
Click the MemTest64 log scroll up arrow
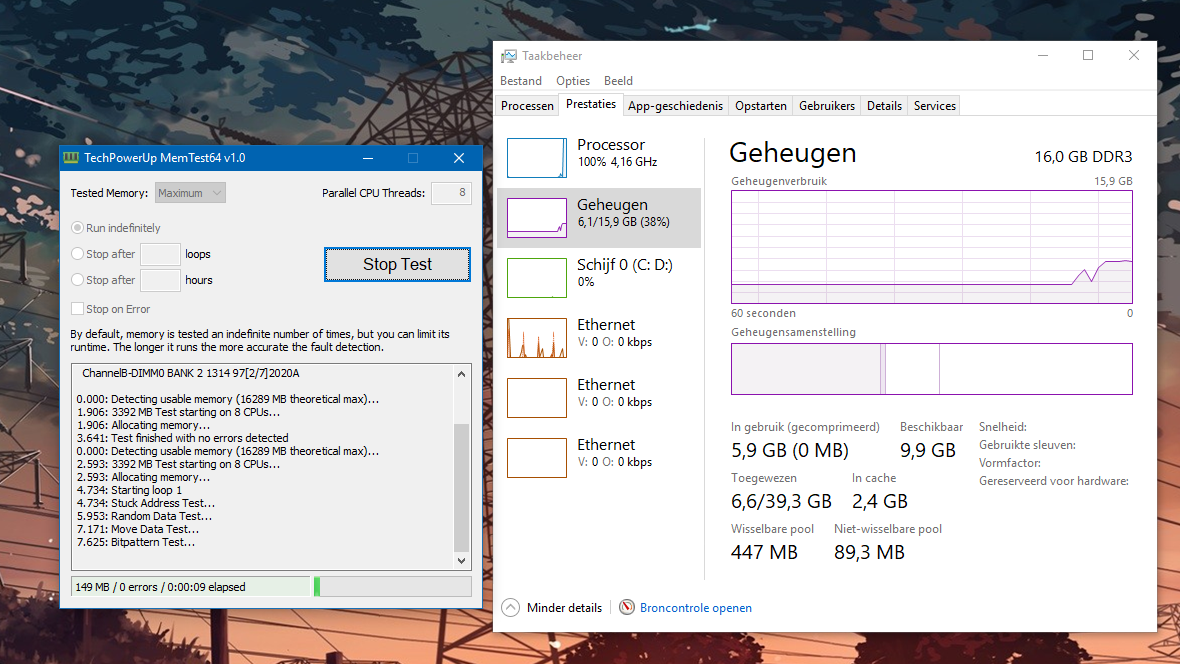point(461,374)
